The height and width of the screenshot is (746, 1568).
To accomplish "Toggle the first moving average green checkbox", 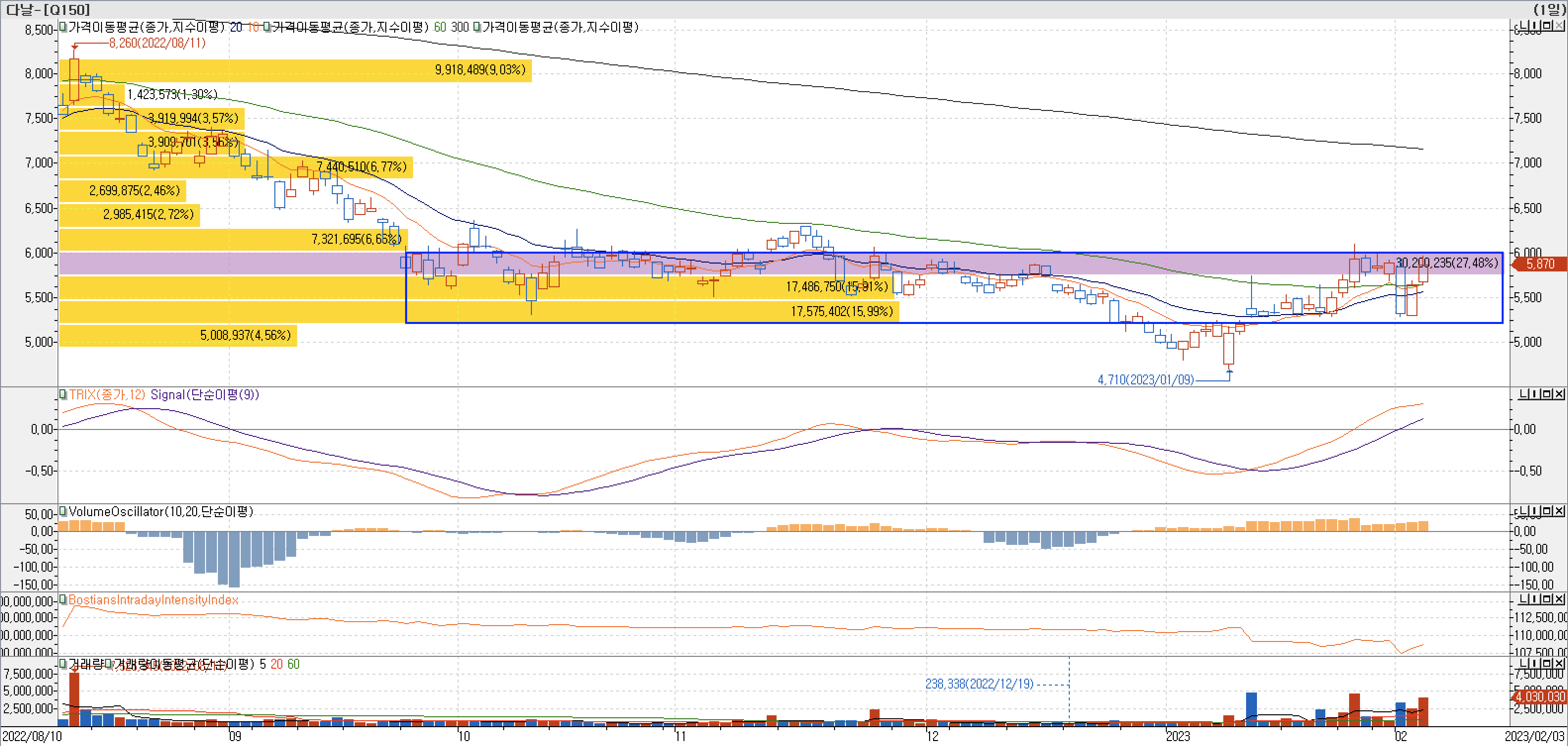I will click(63, 27).
